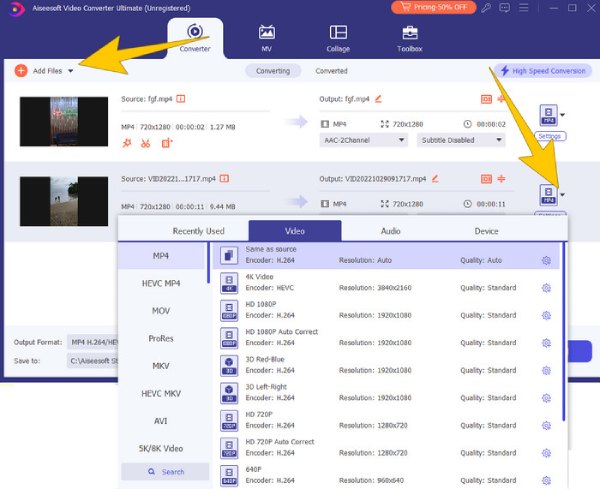Screen dimensions: 600x489
Task: Click the Pricing 50% OFF button
Action: click(434, 7)
